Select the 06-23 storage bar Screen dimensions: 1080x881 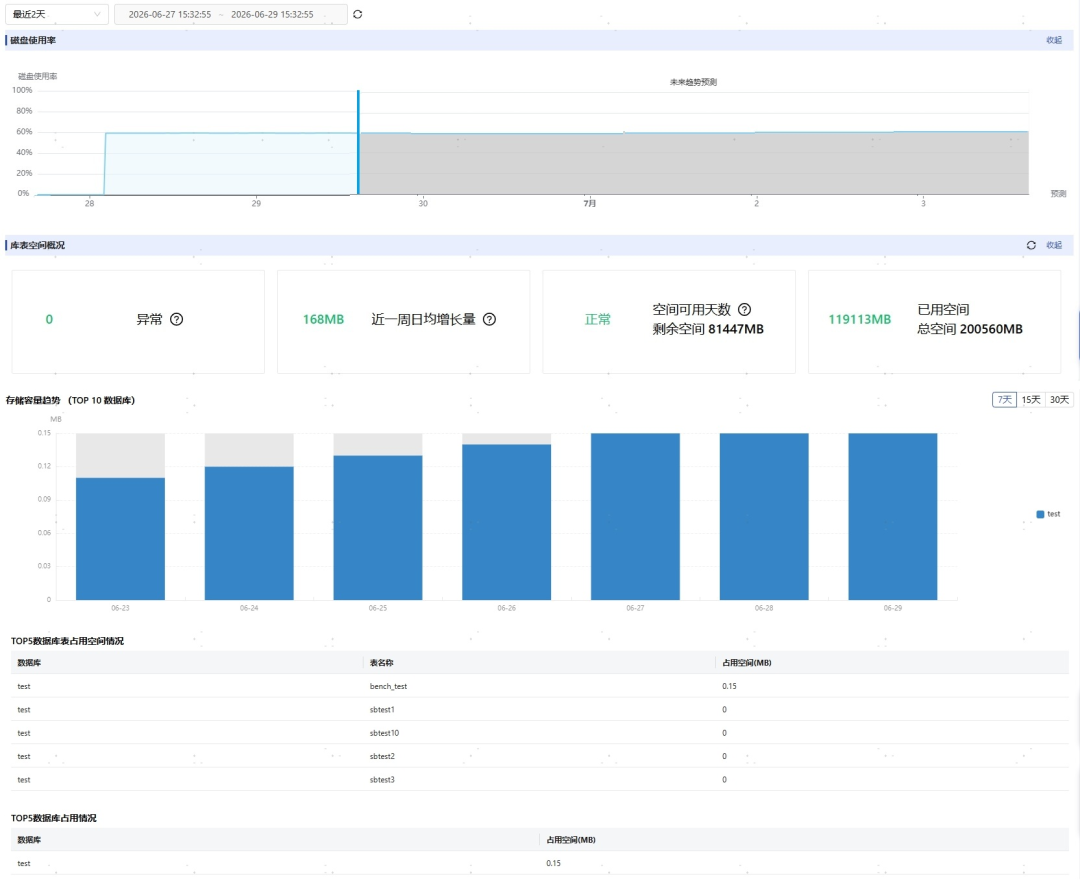(x=121, y=539)
